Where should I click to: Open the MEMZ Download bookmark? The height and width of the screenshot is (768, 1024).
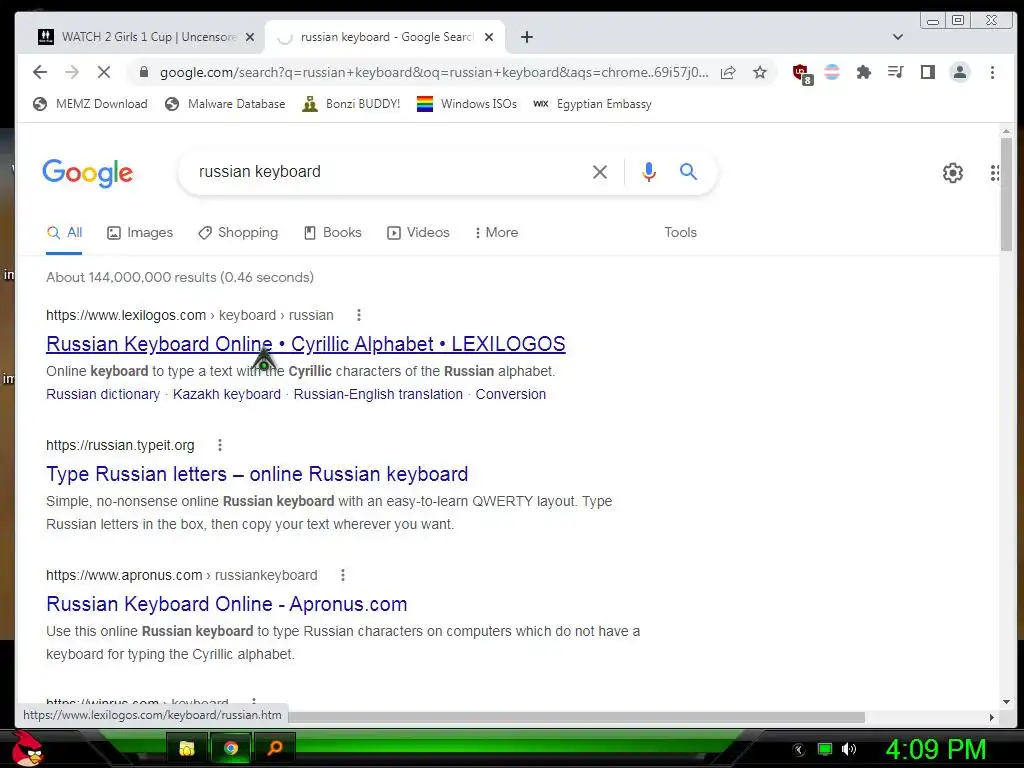91,104
